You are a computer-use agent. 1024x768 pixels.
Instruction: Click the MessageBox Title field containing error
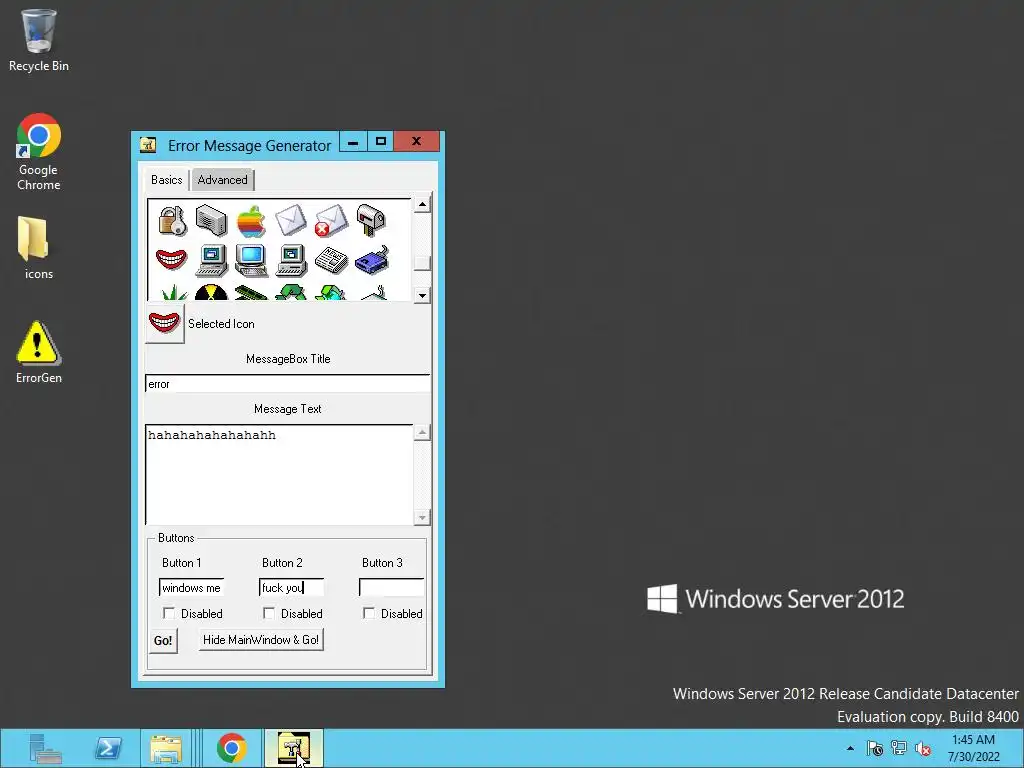287,383
